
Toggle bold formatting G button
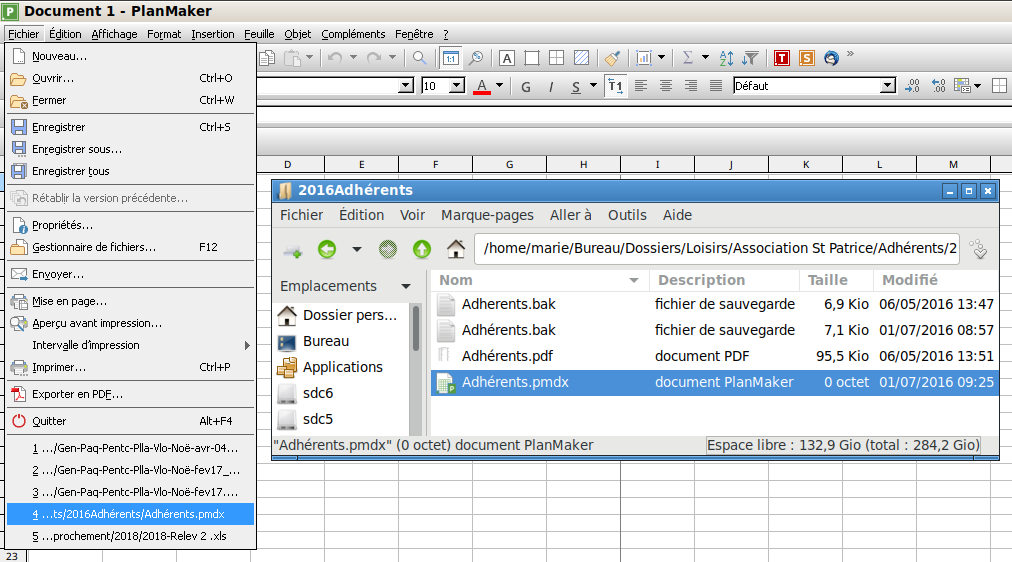(526, 86)
